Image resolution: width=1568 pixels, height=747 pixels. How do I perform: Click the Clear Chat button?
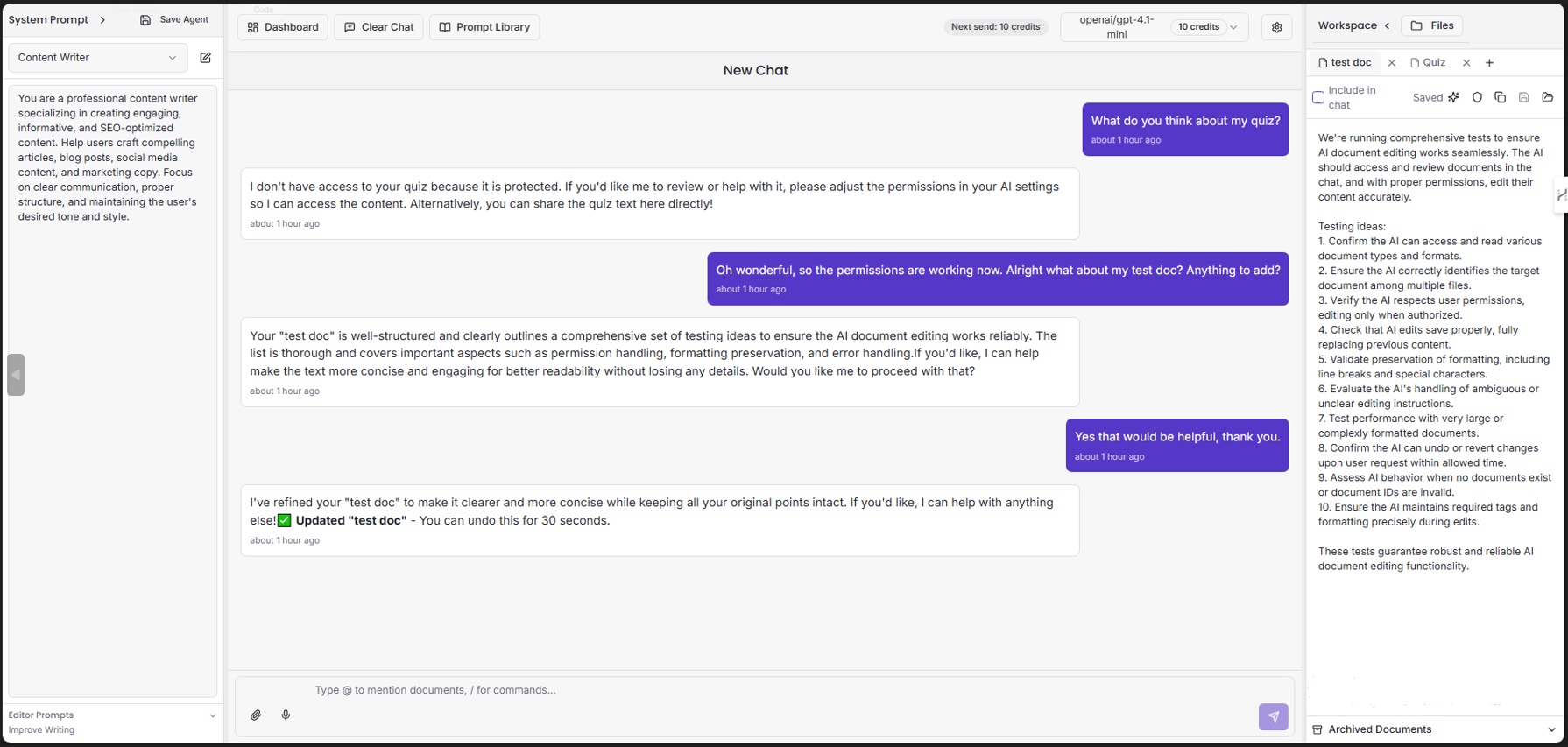378,27
